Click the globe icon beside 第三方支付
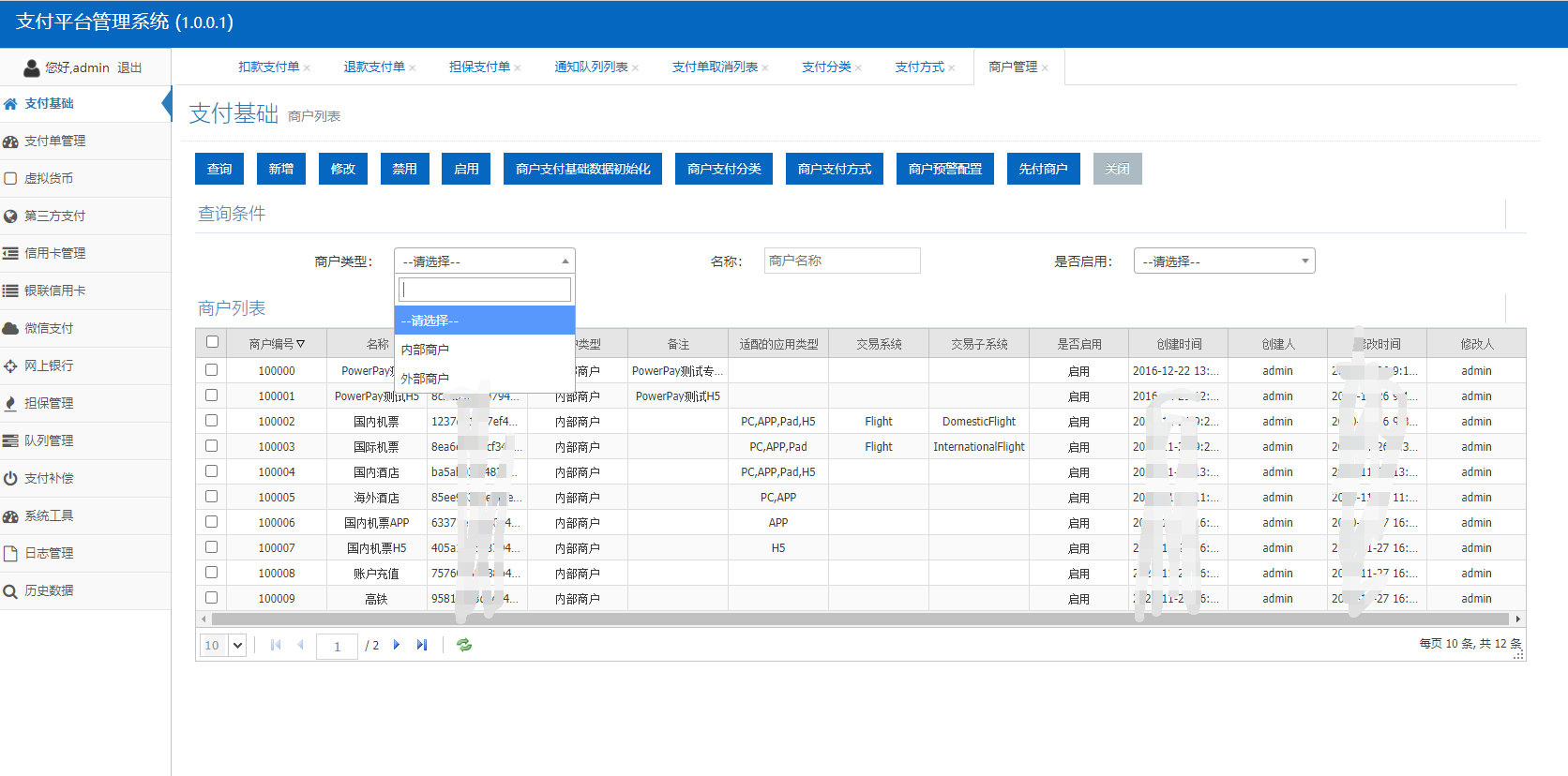This screenshot has width=1568, height=776. click(10, 216)
